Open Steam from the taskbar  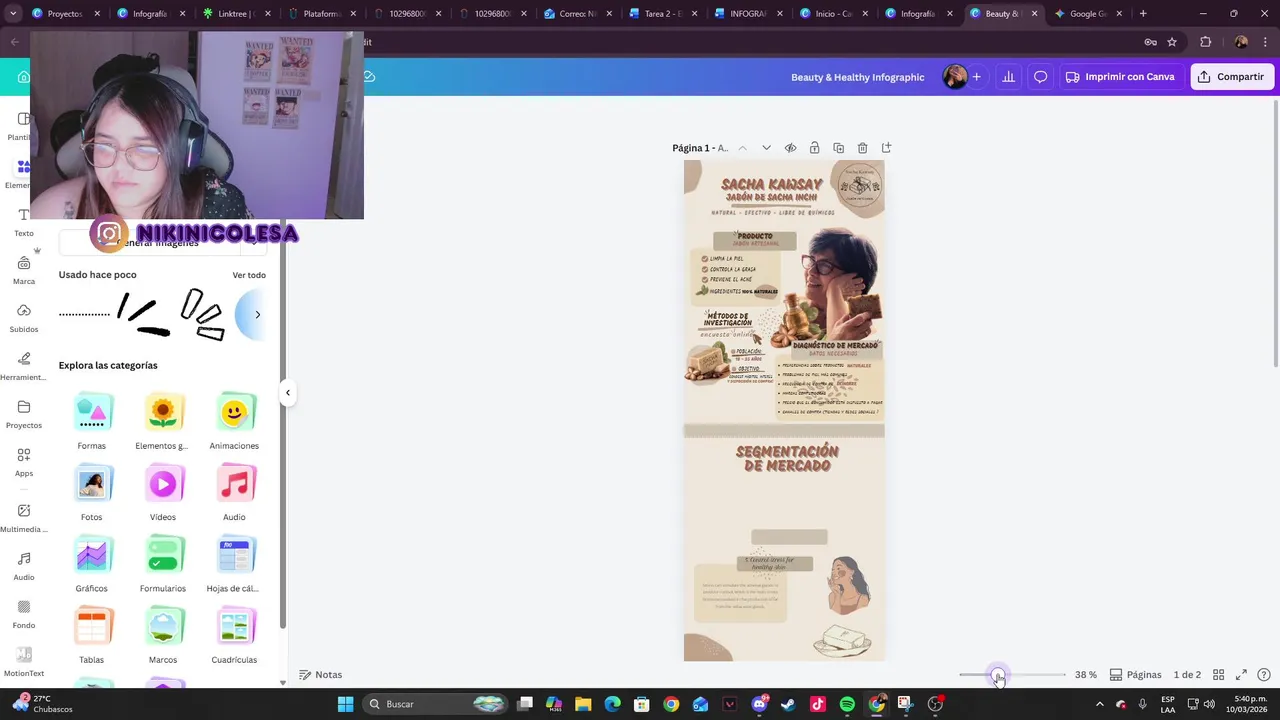788,704
